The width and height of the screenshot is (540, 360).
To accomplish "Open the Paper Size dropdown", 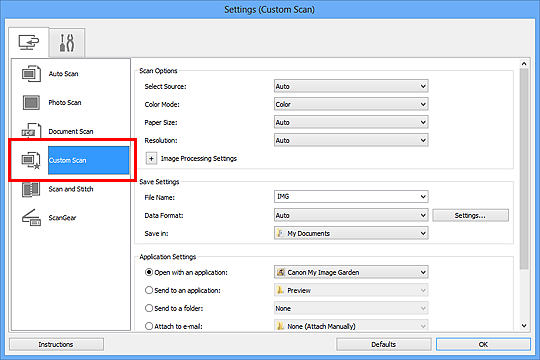I will point(351,122).
